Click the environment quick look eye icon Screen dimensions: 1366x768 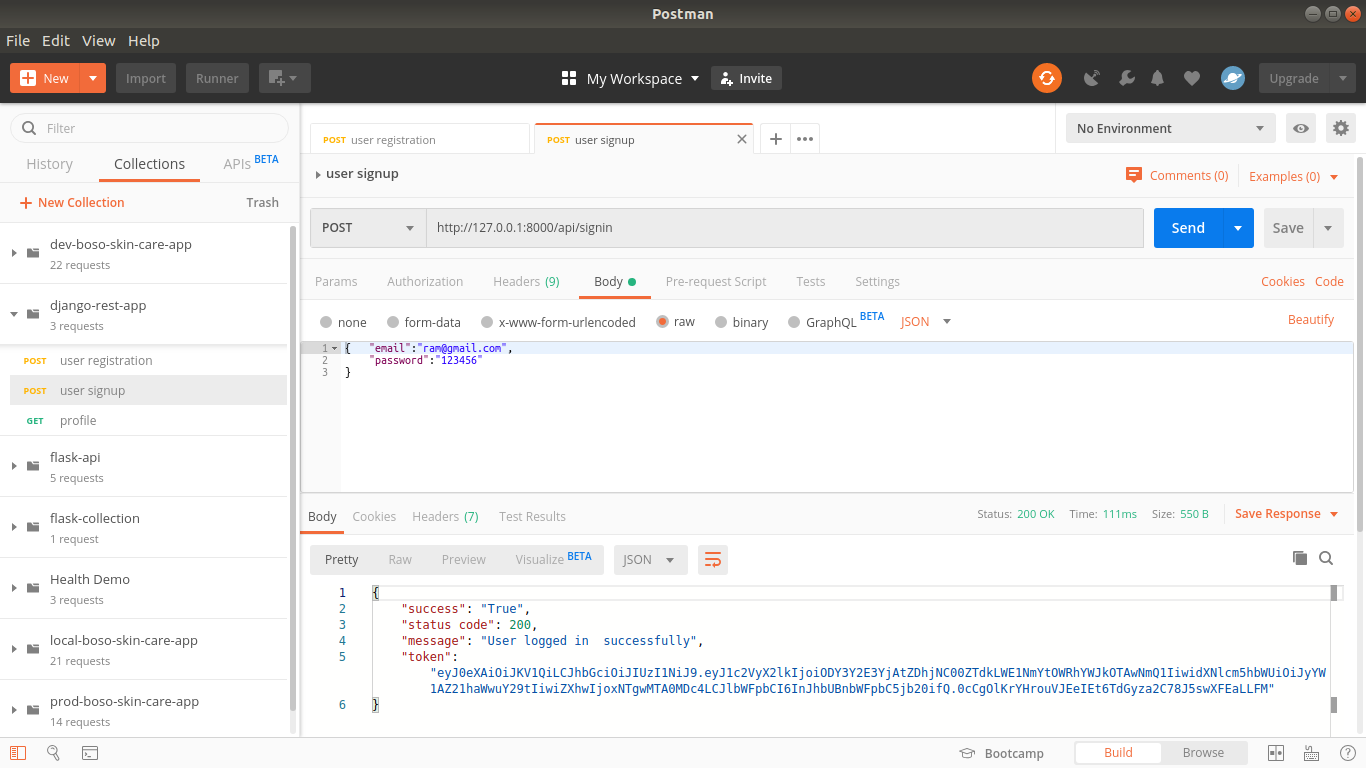[x=1300, y=128]
